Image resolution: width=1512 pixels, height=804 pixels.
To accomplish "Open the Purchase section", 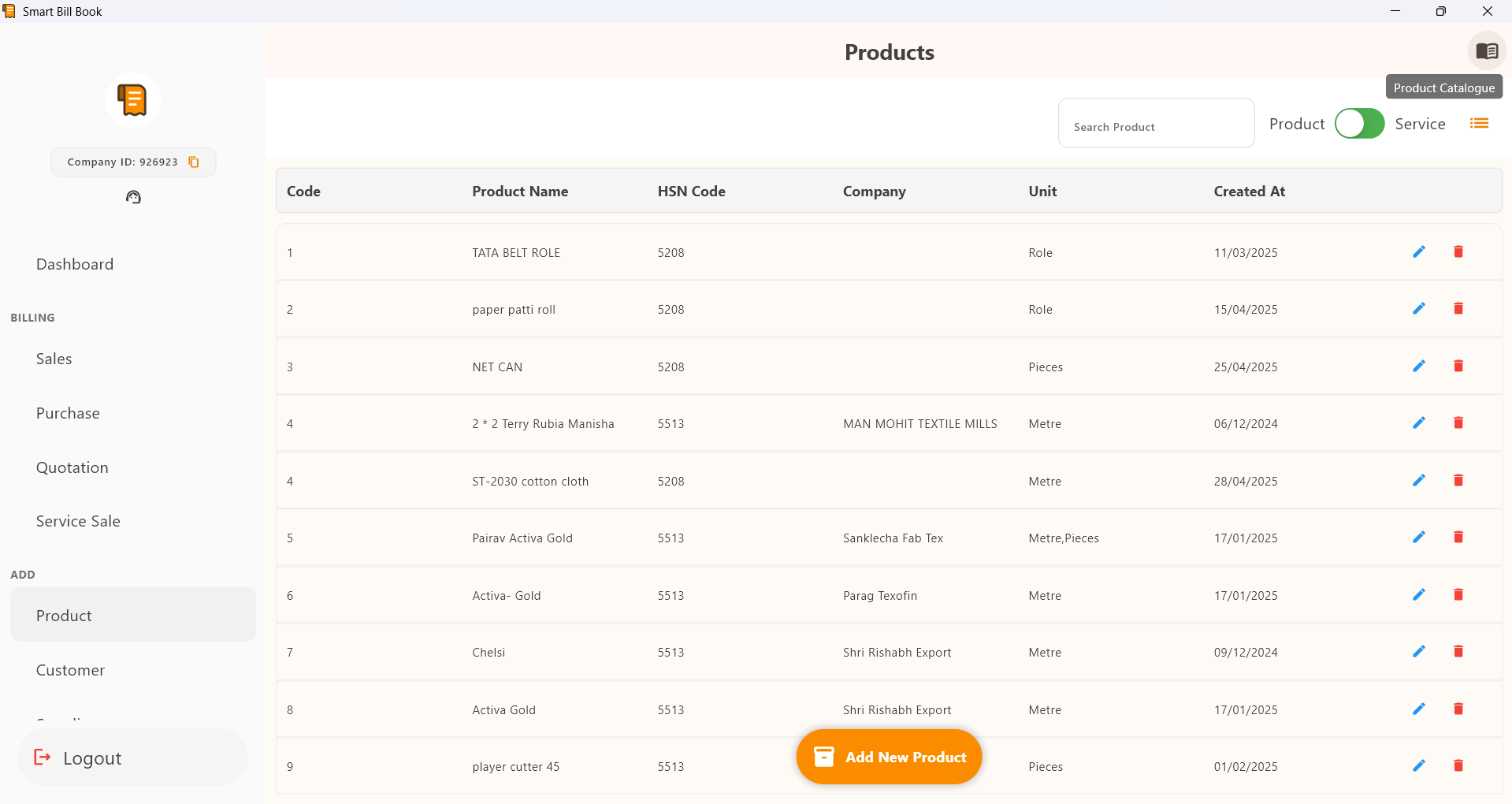I will (x=68, y=413).
